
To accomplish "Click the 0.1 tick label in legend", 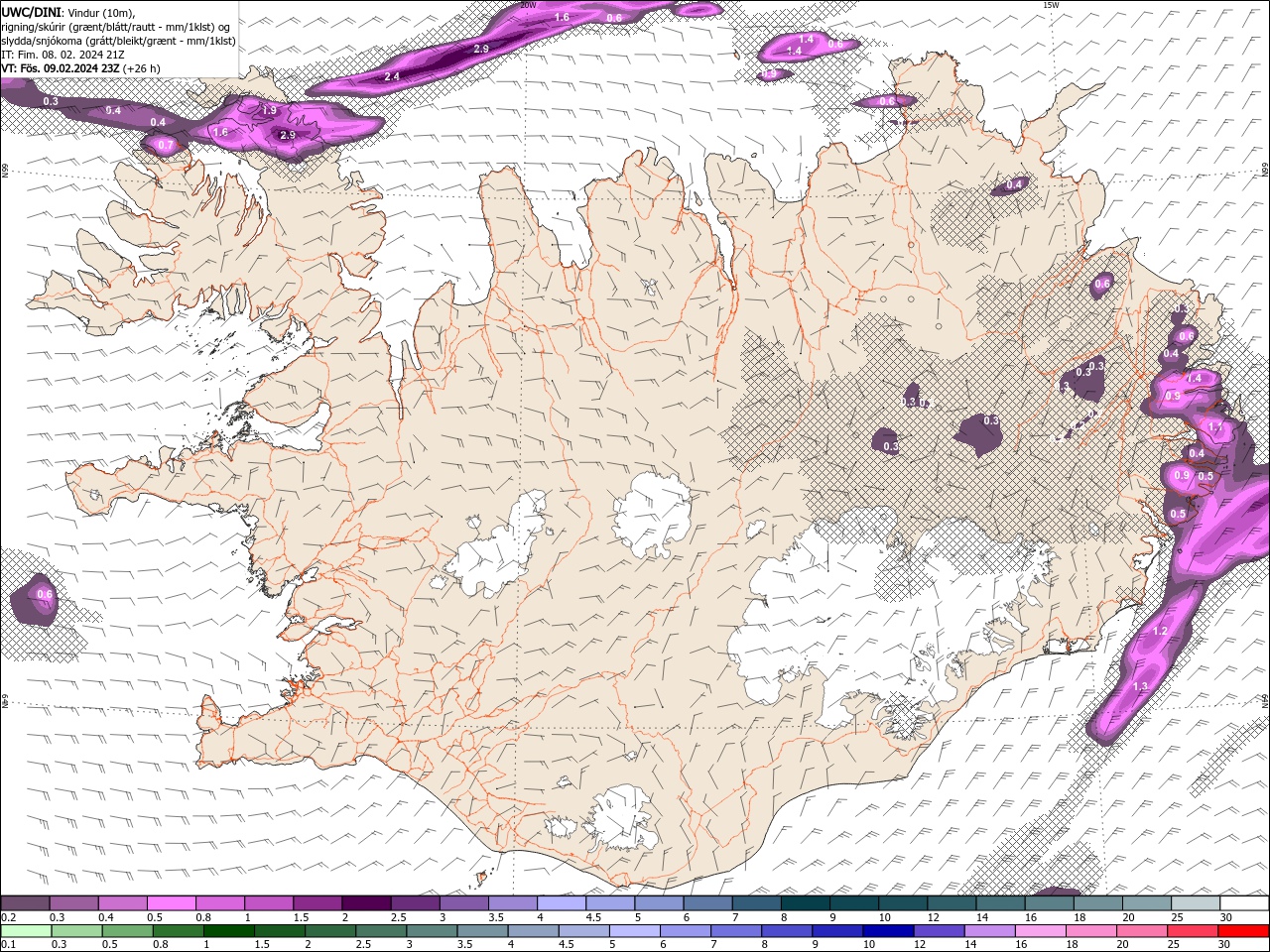I will pos(8,944).
